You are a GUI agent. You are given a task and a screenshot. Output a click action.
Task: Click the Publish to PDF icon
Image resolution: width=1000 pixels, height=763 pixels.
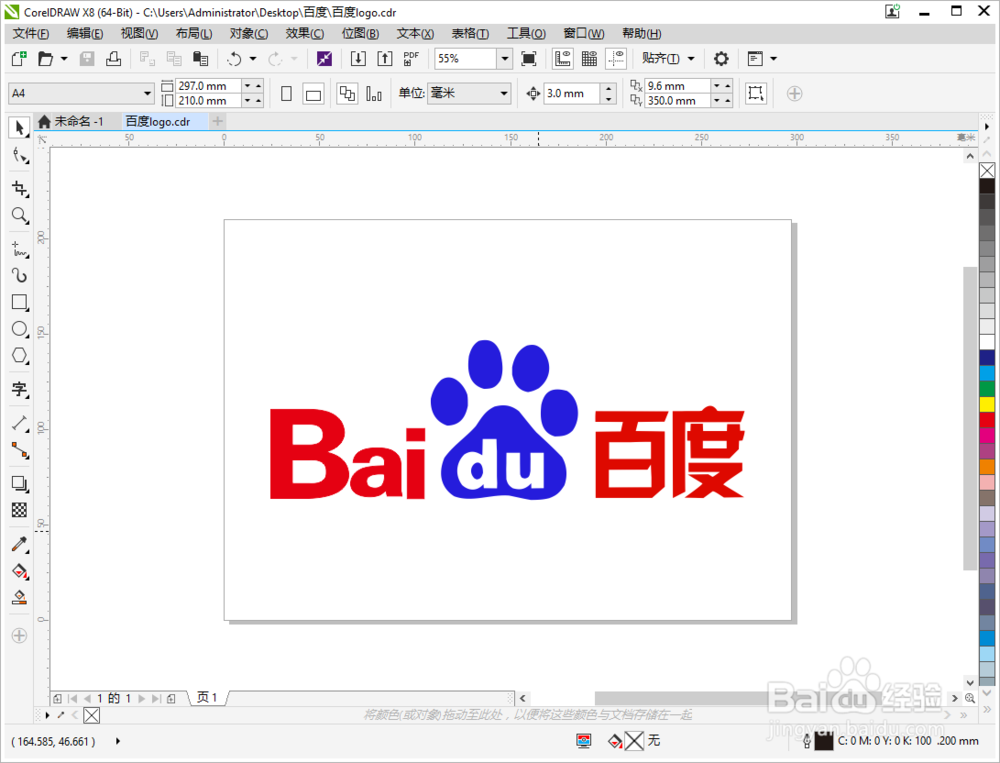pyautogui.click(x=410, y=58)
